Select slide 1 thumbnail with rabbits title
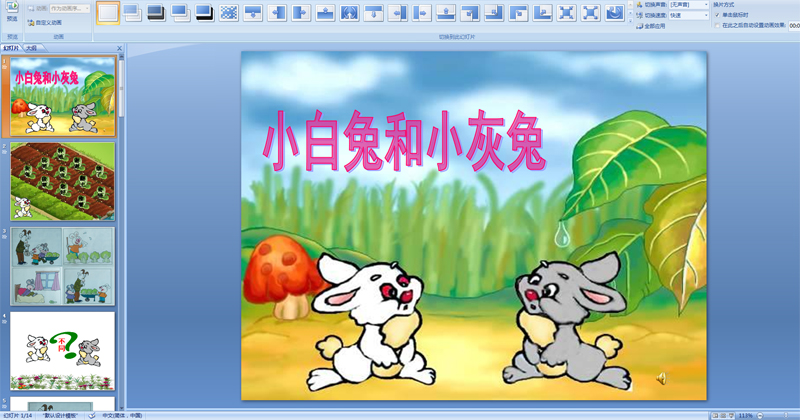The height and width of the screenshot is (420, 800). pyautogui.click(x=63, y=96)
